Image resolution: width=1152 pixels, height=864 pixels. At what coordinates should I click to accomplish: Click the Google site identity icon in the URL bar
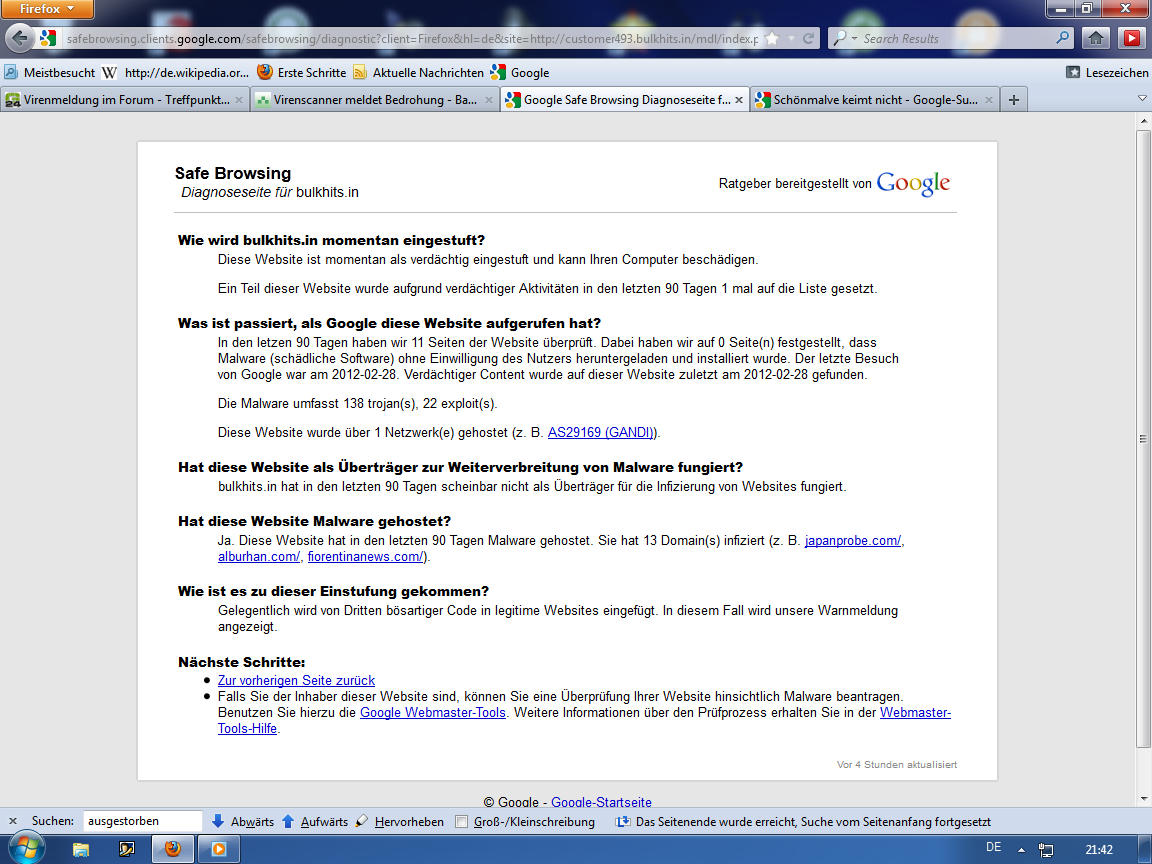48,38
